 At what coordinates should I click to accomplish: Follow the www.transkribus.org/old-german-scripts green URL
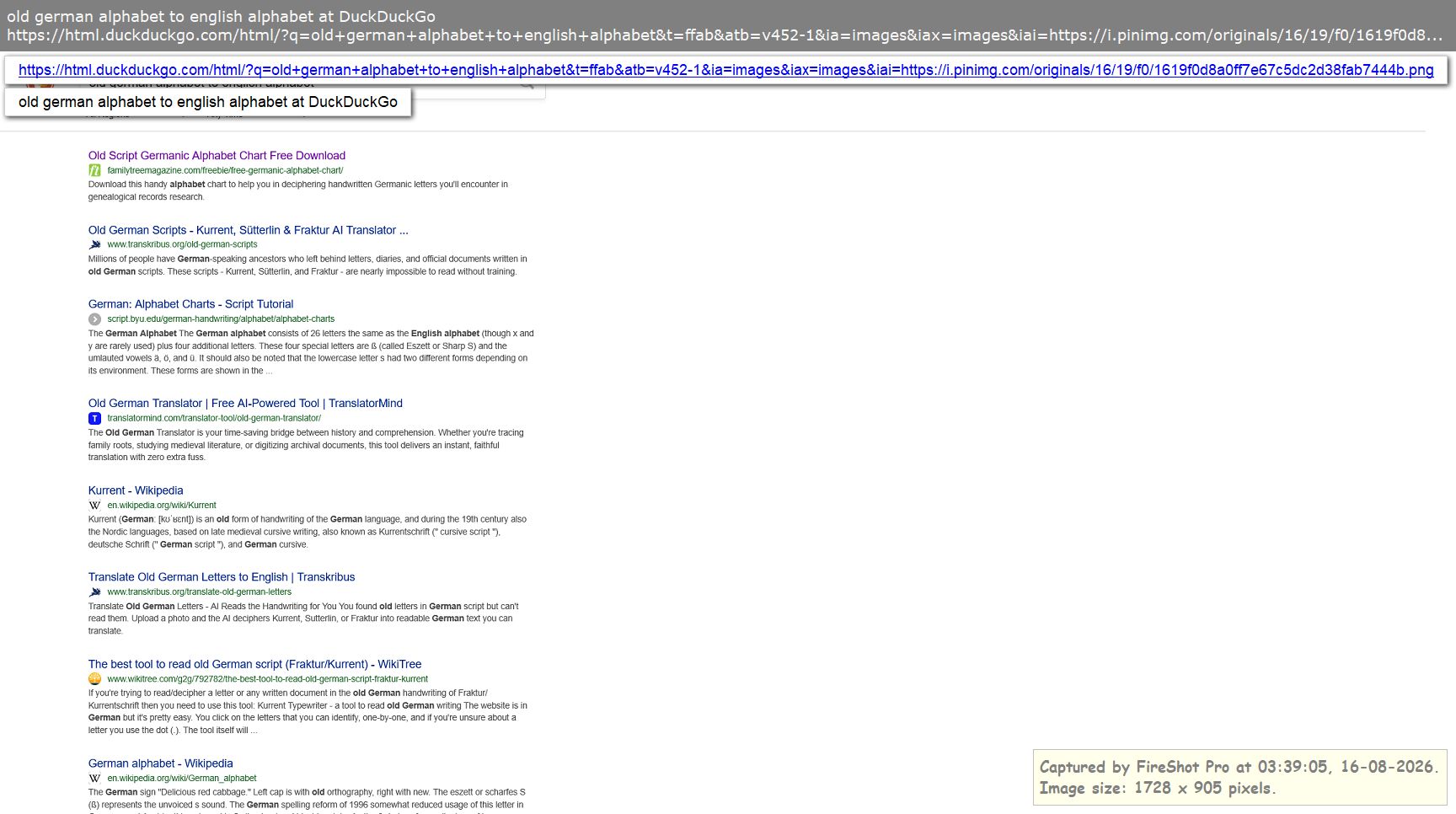182,244
